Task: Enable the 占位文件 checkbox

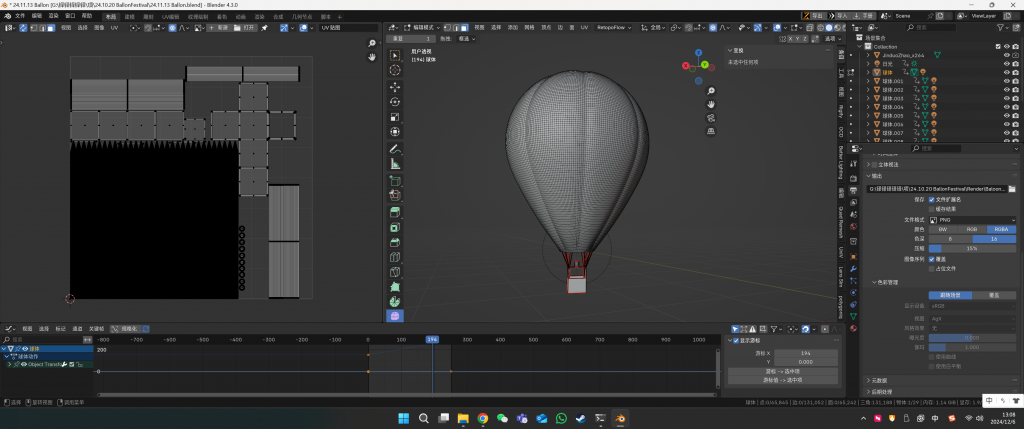Action: coord(933,268)
